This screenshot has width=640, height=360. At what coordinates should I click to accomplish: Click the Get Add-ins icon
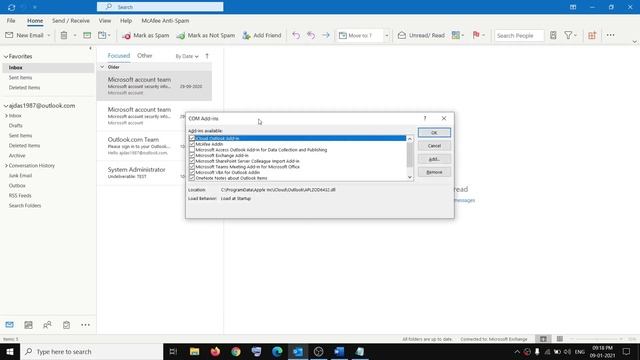(592, 36)
